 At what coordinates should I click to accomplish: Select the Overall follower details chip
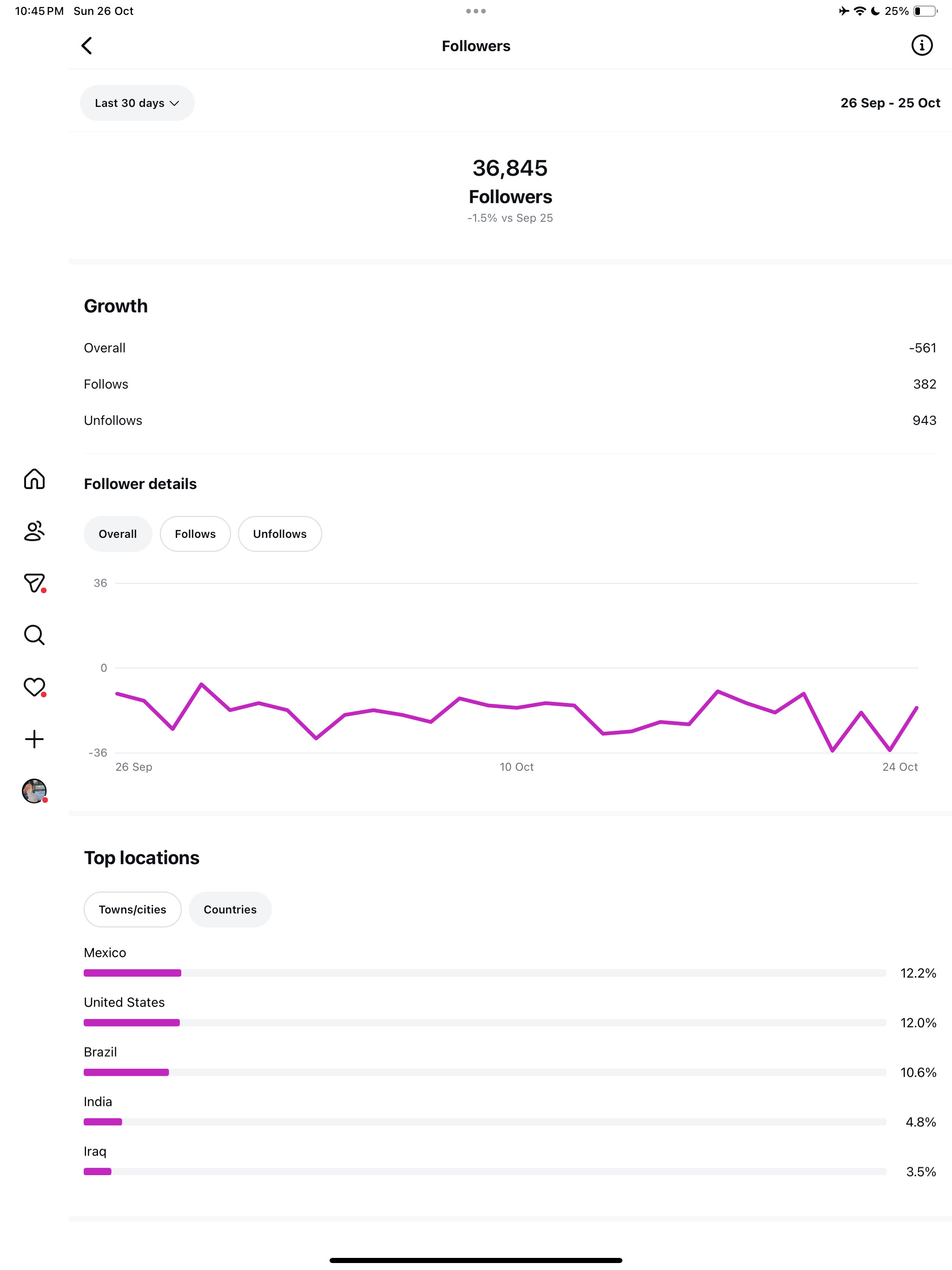(x=118, y=534)
